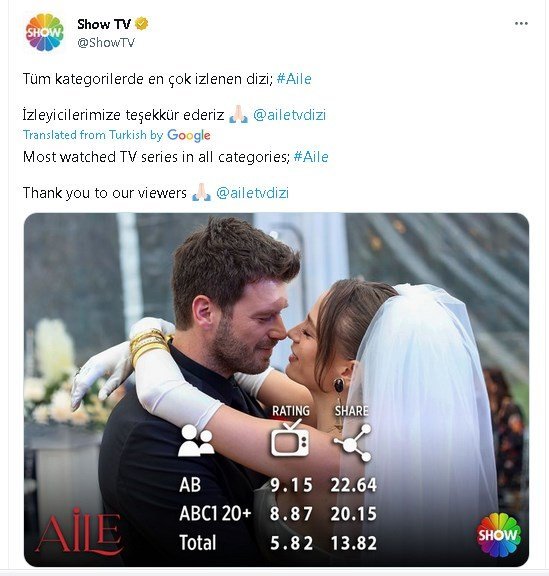This screenshot has width=549, height=576.
Task: Click Translated from Turkish by Google
Action: [x=116, y=135]
